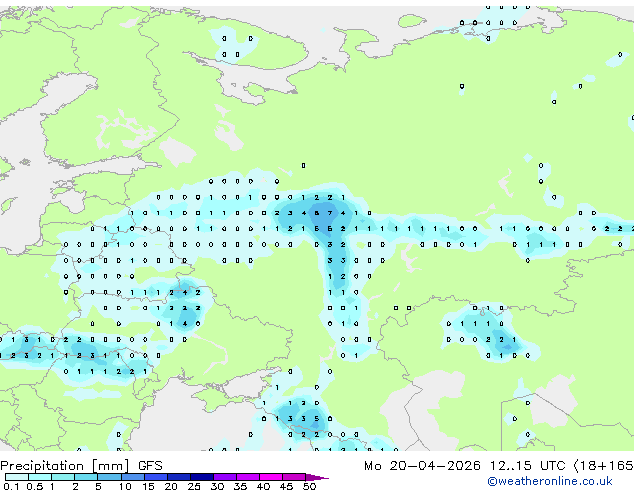Click the '20' legend scale number
The height and width of the screenshot is (490, 634).
pos(171,486)
